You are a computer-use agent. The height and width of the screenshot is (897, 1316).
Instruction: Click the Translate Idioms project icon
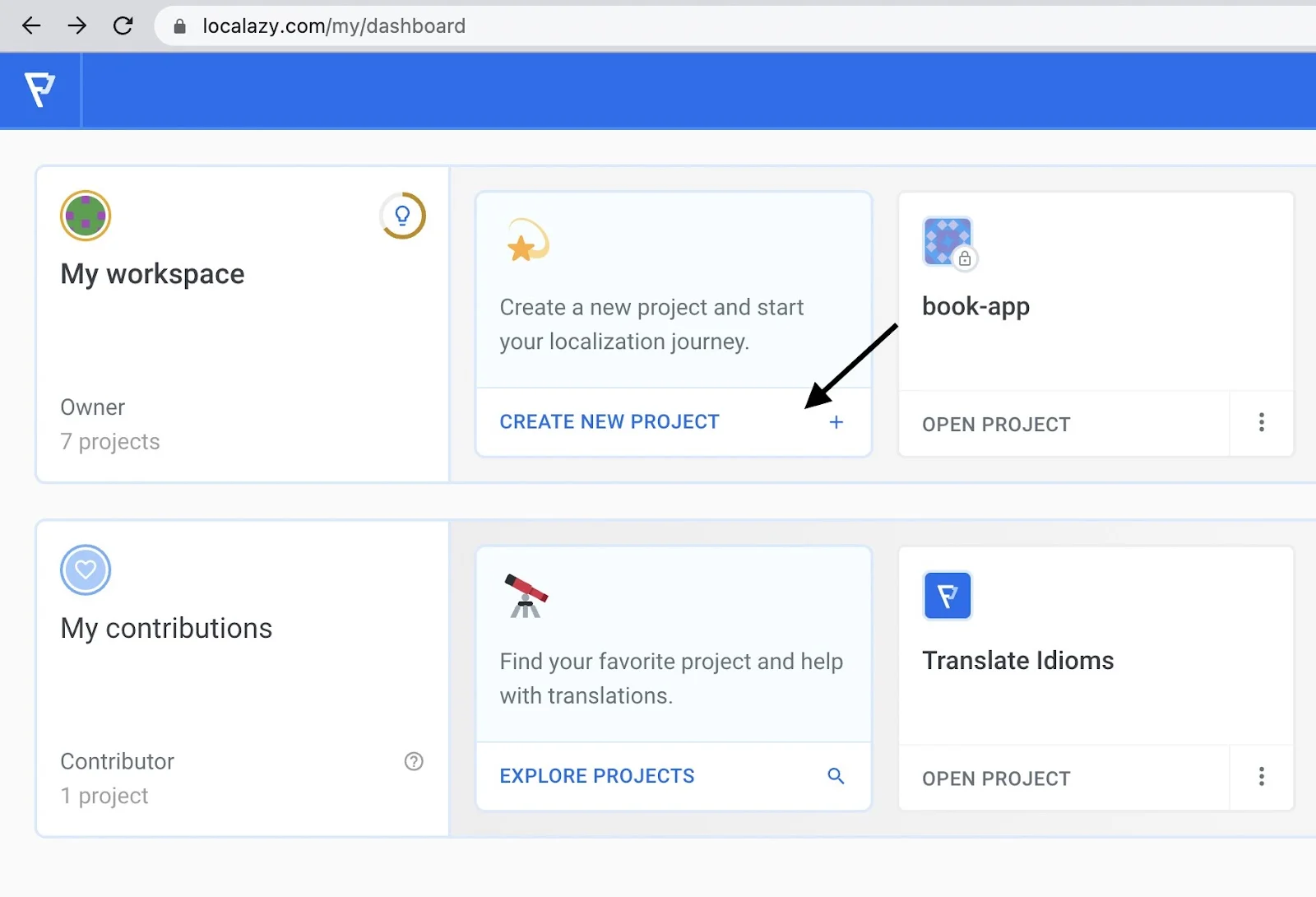pos(948,595)
